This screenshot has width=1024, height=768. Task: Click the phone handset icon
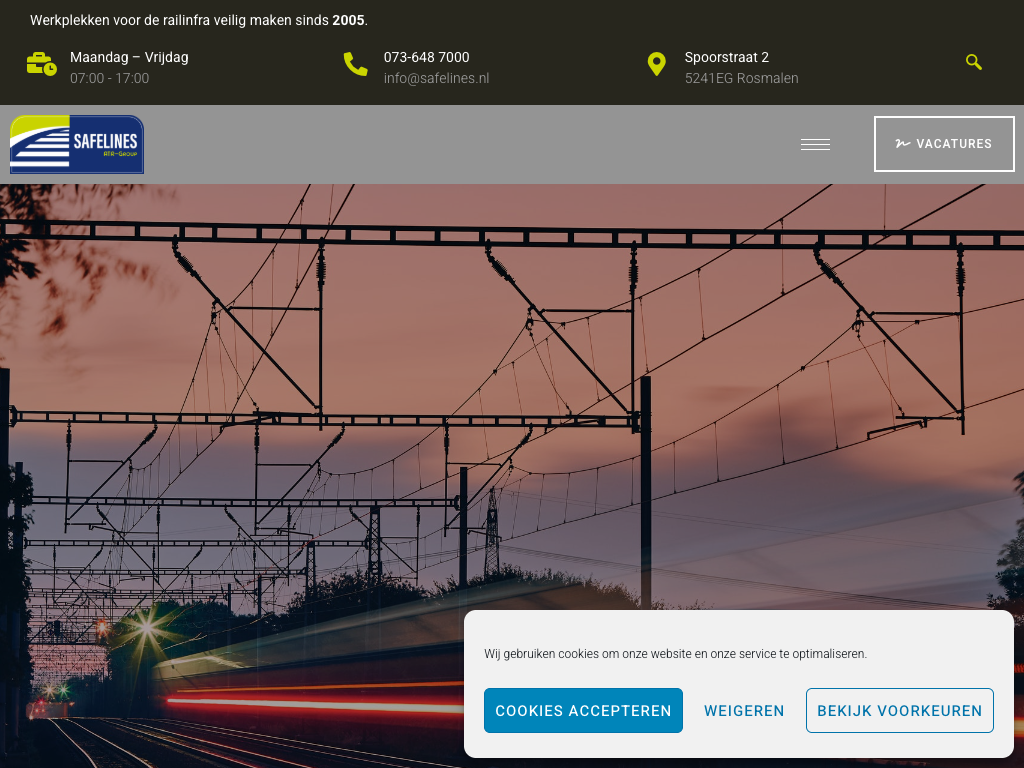click(355, 64)
